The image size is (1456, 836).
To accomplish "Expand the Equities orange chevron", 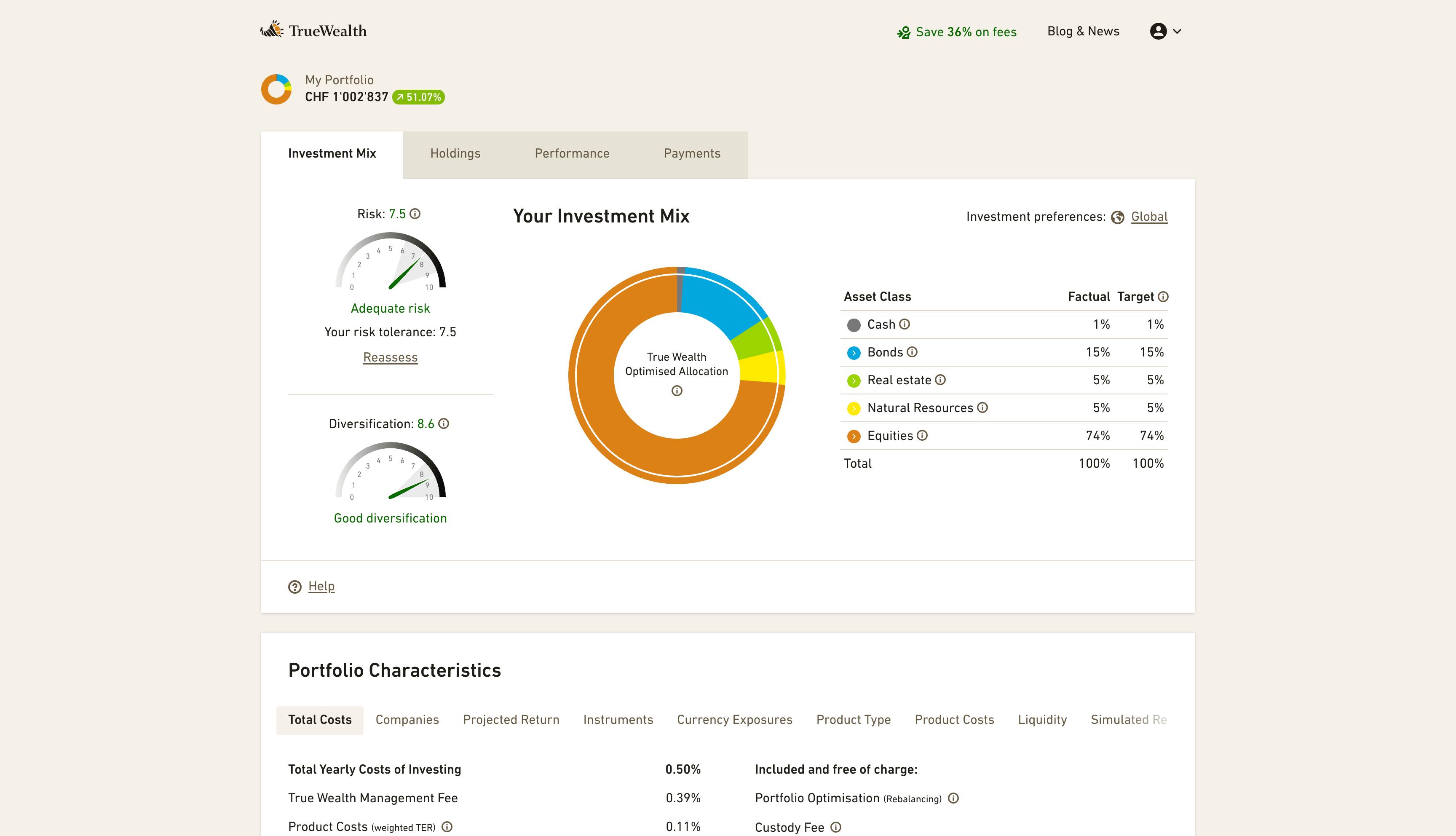I will click(x=854, y=437).
